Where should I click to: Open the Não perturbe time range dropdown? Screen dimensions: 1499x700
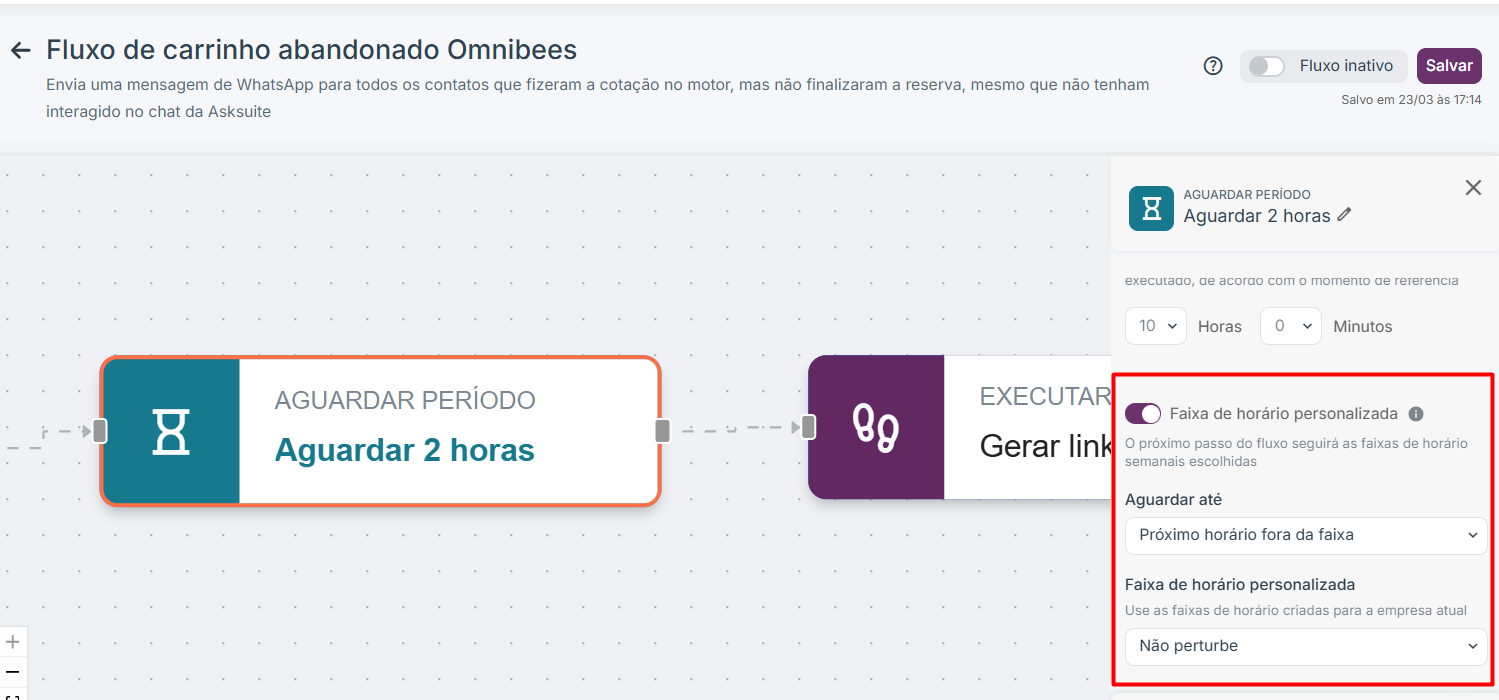click(1306, 646)
